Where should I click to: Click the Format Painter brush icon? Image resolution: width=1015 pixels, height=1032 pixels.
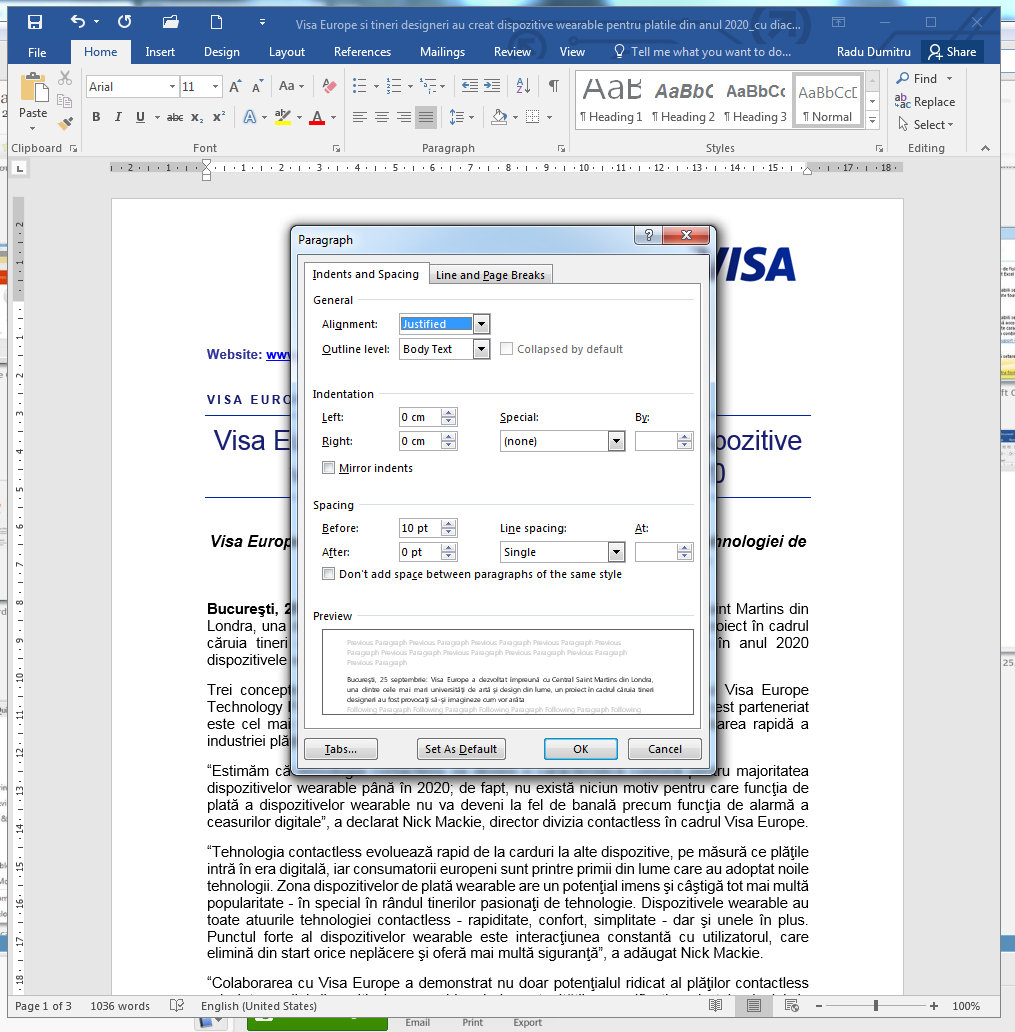[x=65, y=123]
